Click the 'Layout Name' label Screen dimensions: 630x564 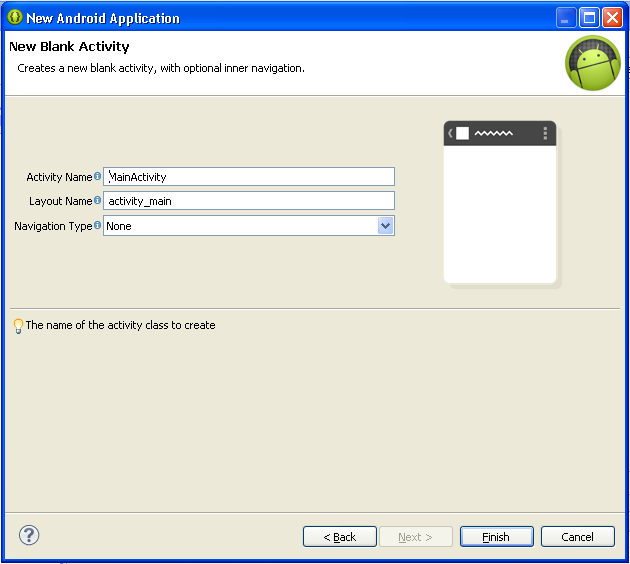[x=60, y=201]
